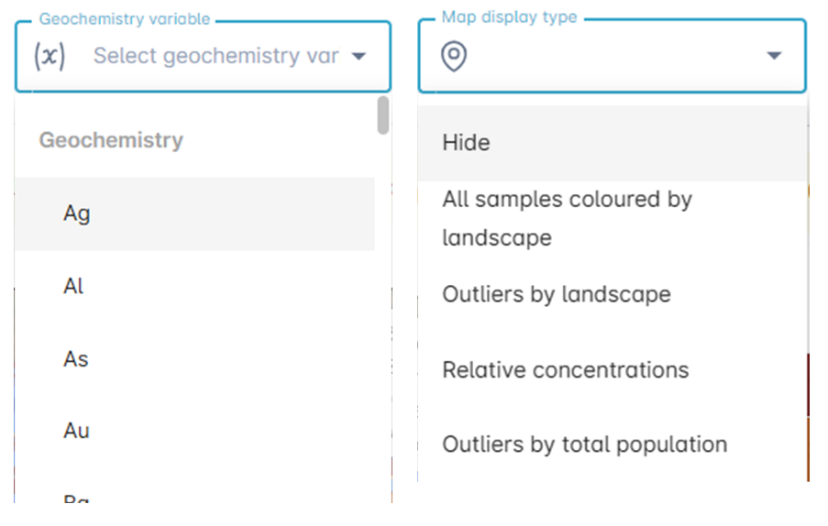Pick the As element option
Viewport: 828px width, 526px height.
point(195,359)
